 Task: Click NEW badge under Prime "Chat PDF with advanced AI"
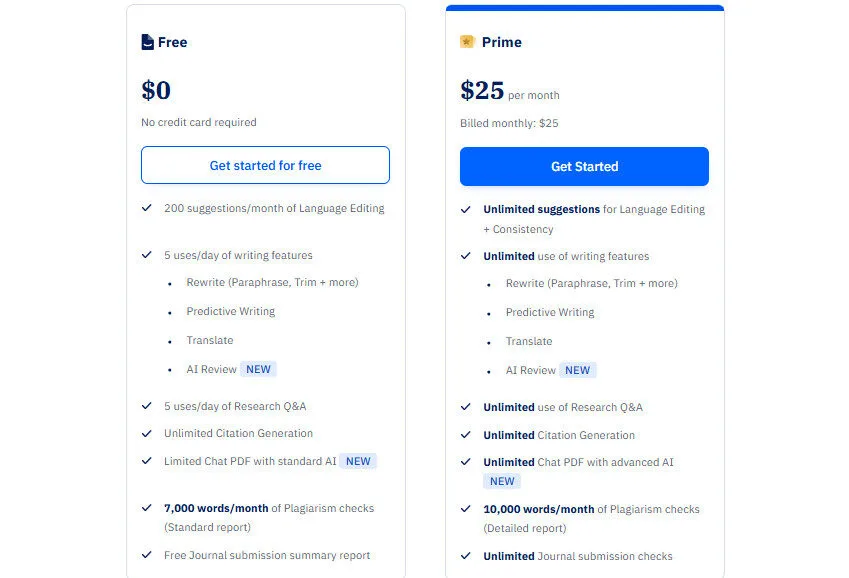(502, 481)
